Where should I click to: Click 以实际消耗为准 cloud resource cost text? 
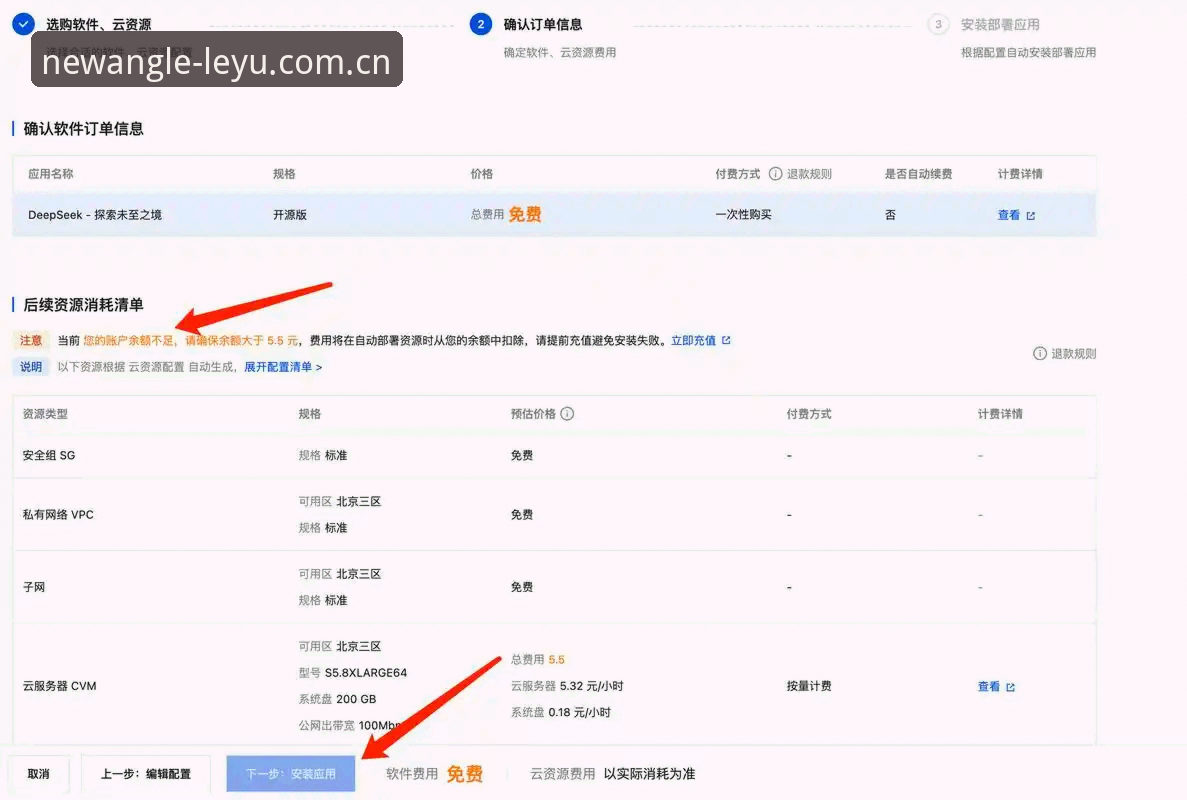click(x=650, y=774)
